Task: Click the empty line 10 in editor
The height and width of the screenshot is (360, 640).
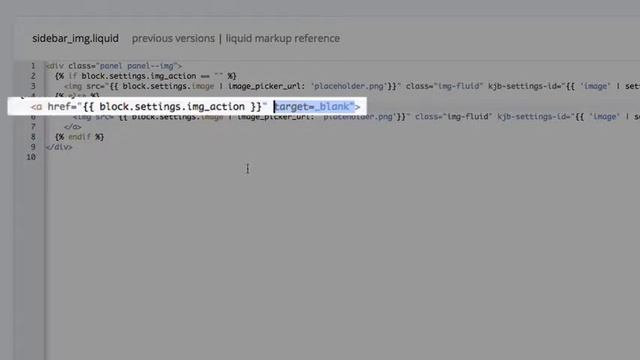Action: point(342,157)
